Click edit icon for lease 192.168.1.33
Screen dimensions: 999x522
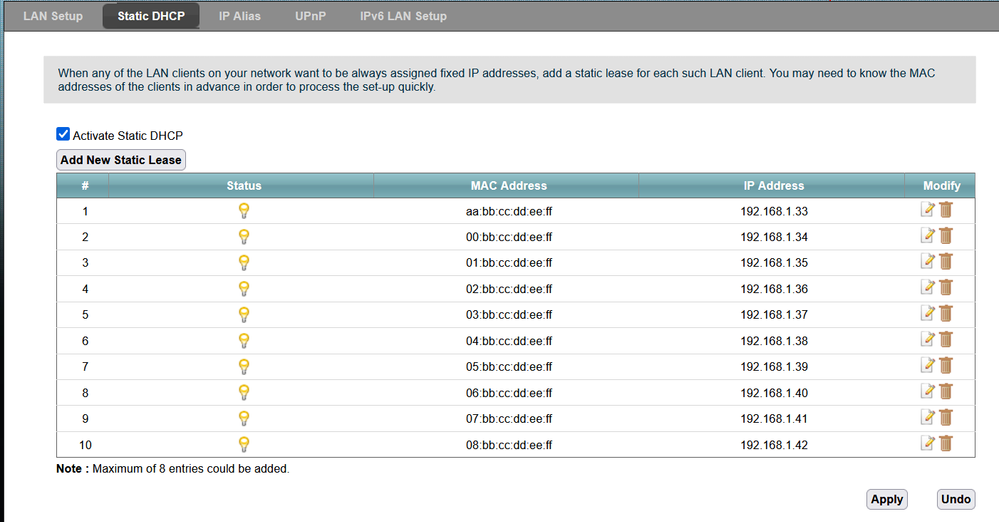click(x=928, y=210)
